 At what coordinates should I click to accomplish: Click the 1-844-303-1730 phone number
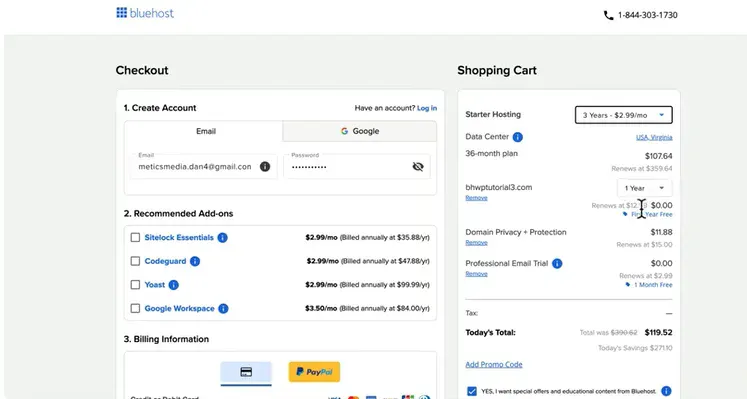[x=647, y=15]
